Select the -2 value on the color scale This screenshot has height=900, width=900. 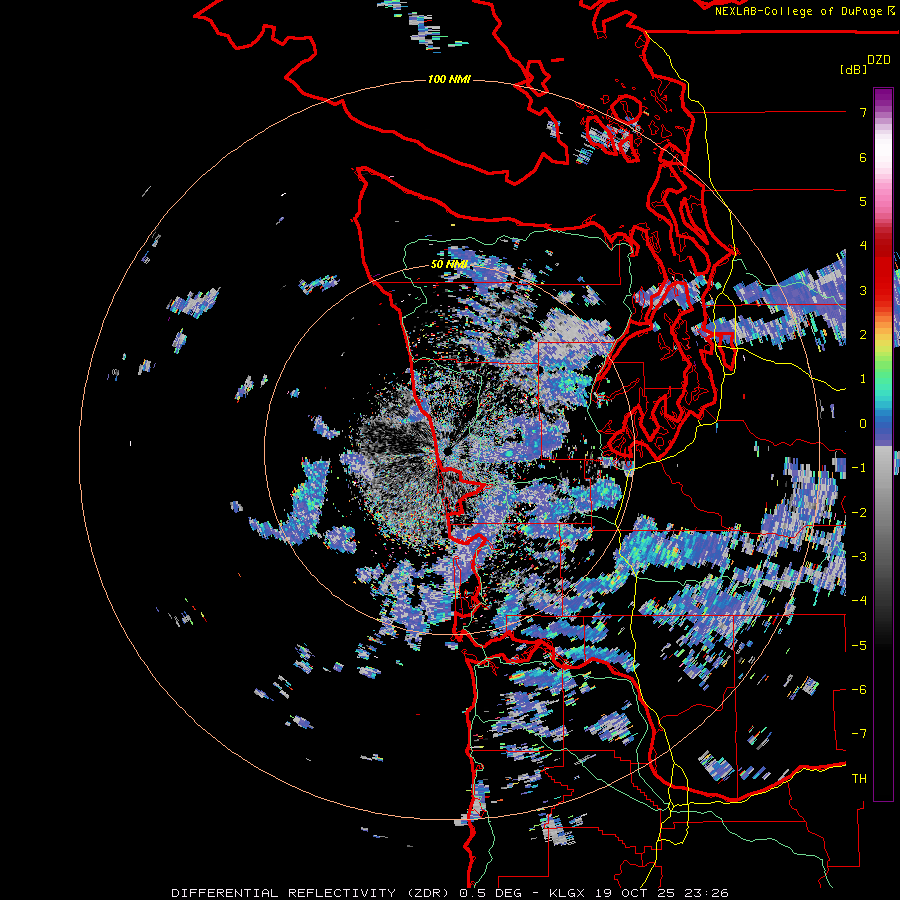[859, 513]
